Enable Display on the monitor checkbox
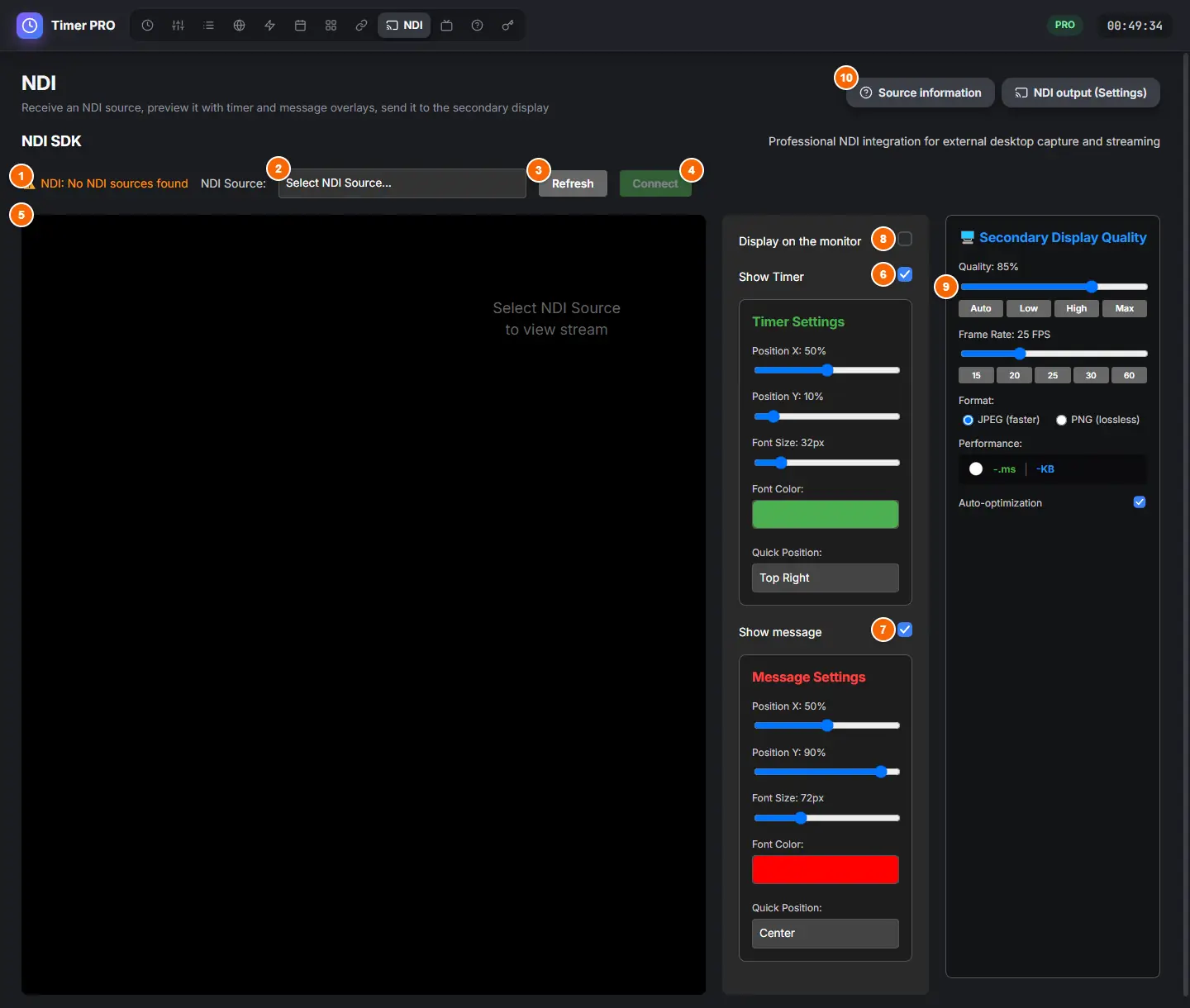This screenshot has width=1190, height=1008. pos(906,239)
